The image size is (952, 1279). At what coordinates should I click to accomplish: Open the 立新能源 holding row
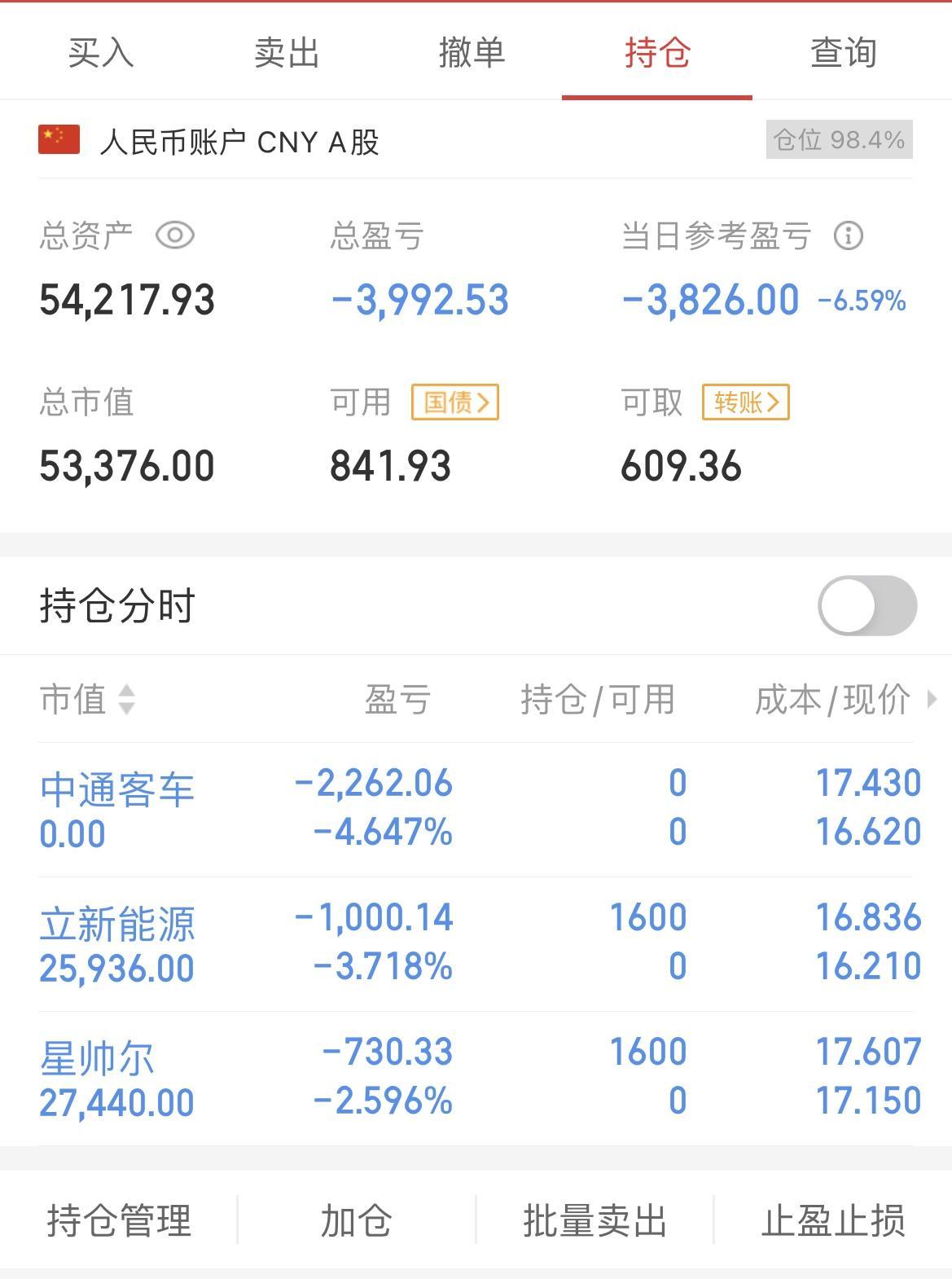pos(476,944)
